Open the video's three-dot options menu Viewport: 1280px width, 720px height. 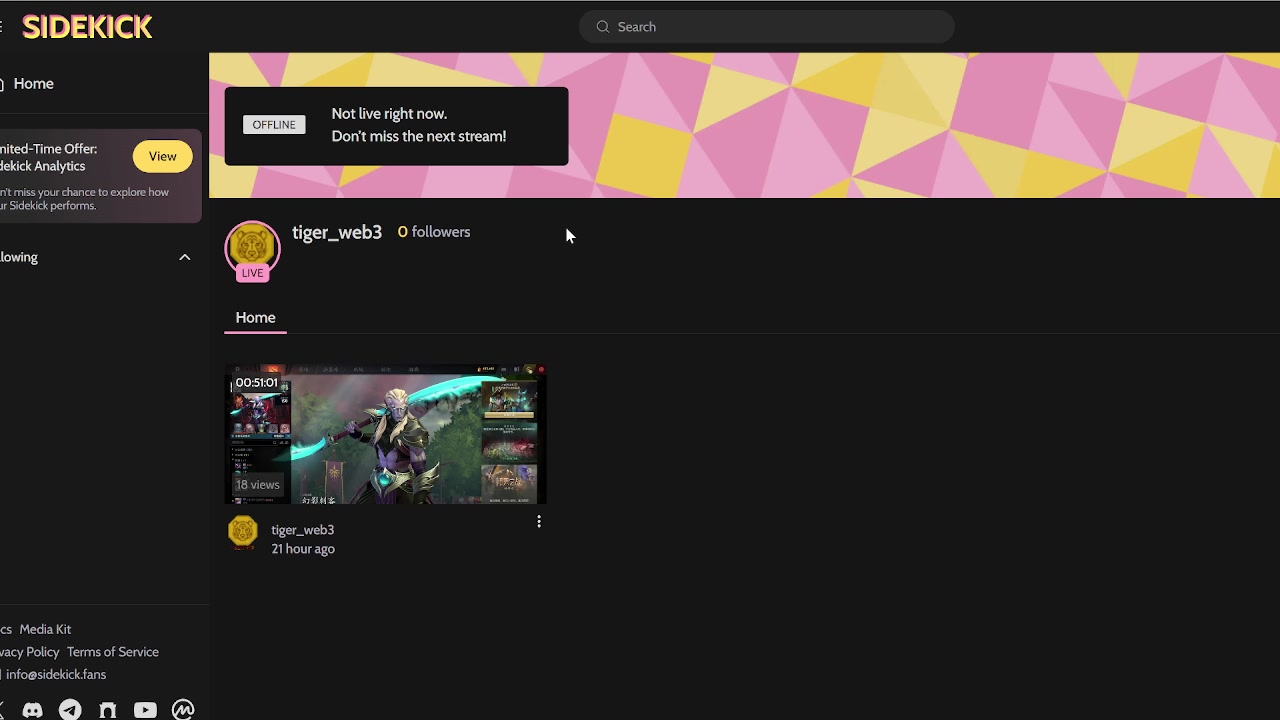click(539, 522)
